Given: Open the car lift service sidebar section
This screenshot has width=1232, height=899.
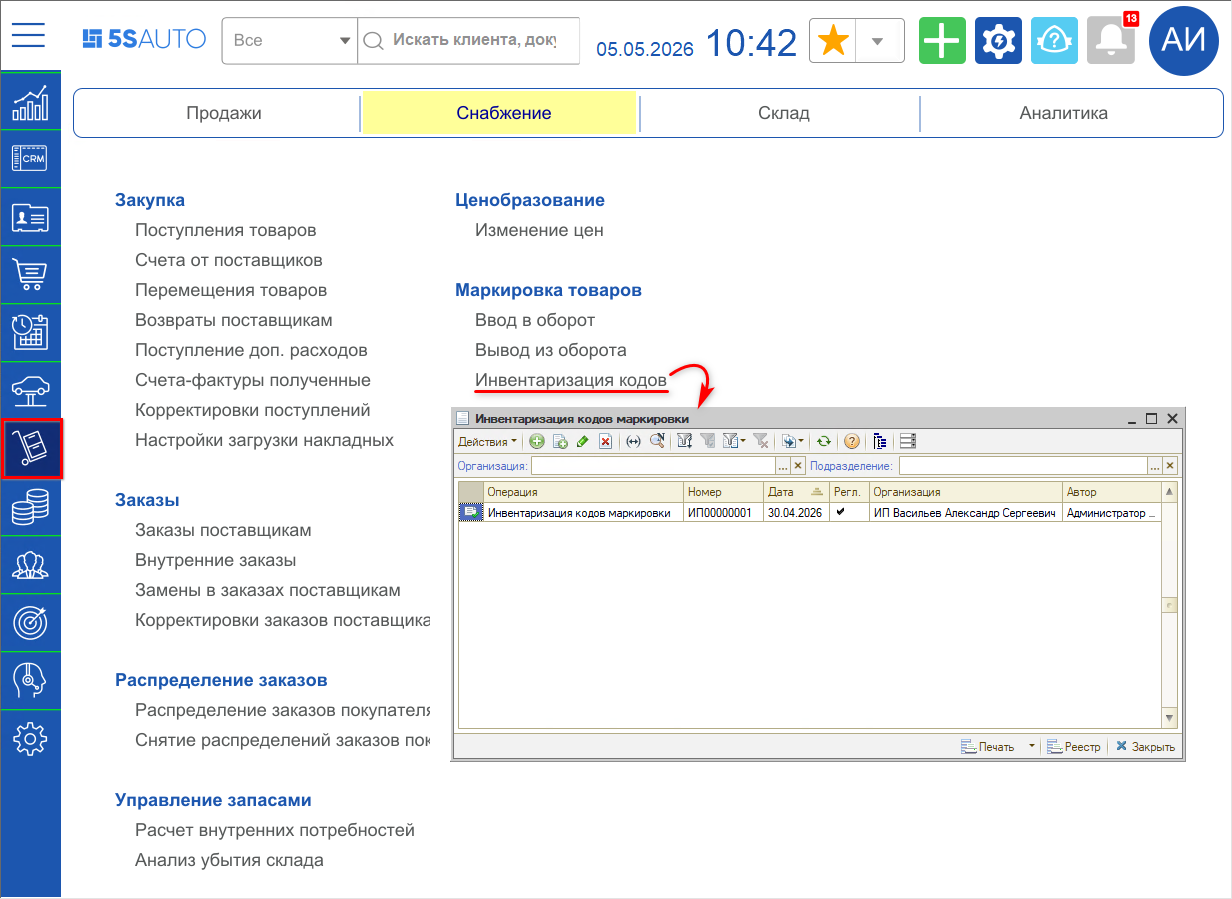Looking at the screenshot, I should point(30,391).
